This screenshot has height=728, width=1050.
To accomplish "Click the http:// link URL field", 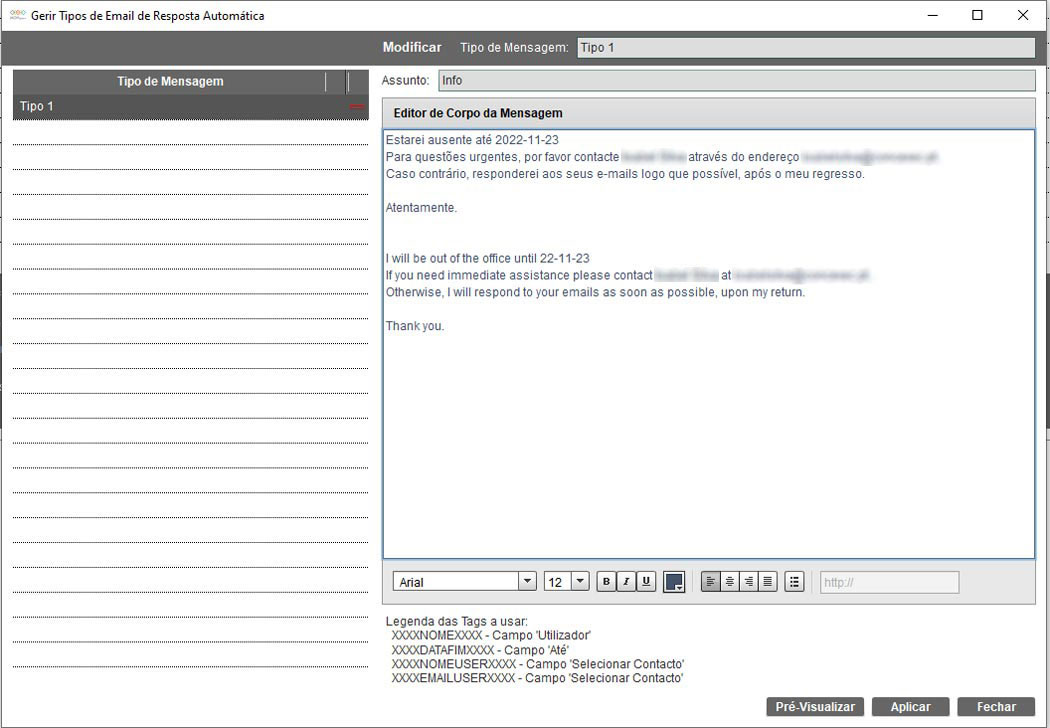I will [889, 582].
